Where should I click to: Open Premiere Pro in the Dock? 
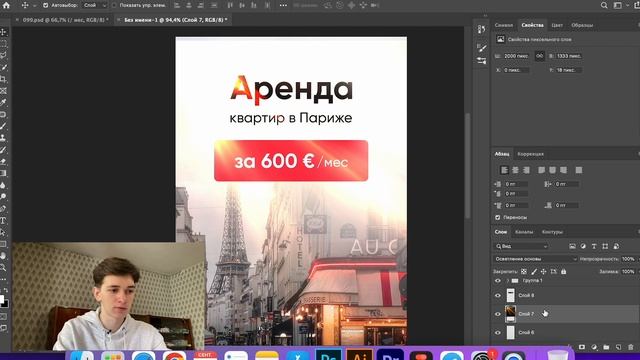point(390,355)
